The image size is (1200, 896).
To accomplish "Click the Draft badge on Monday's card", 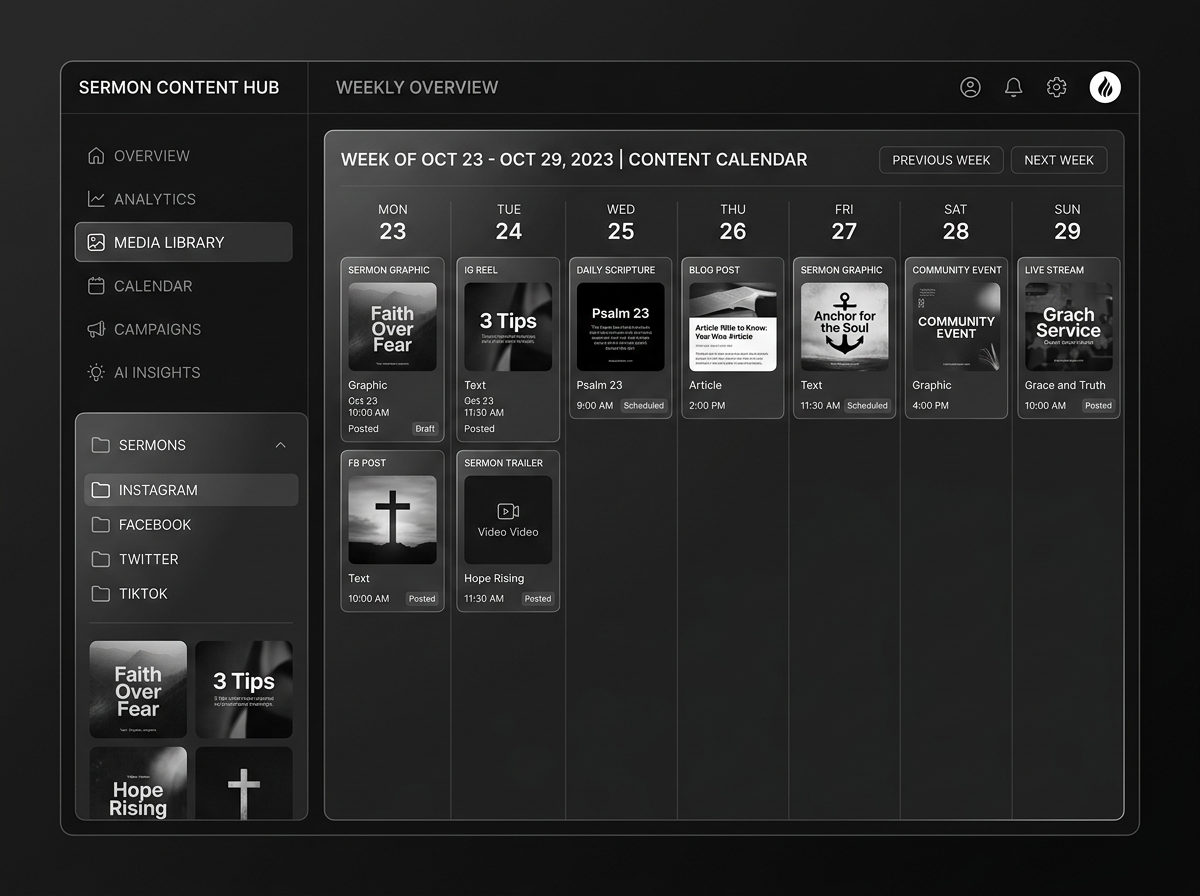I will point(425,429).
